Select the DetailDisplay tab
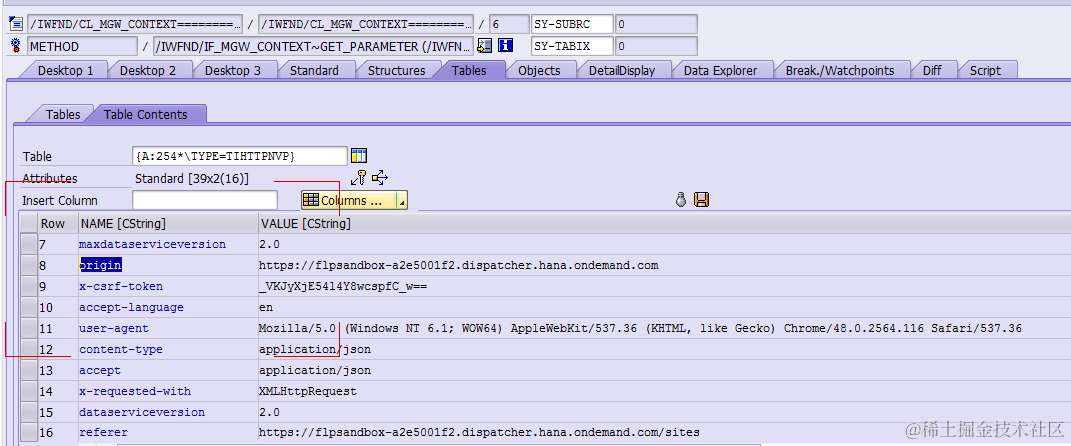This screenshot has height=446, width=1071. click(622, 70)
